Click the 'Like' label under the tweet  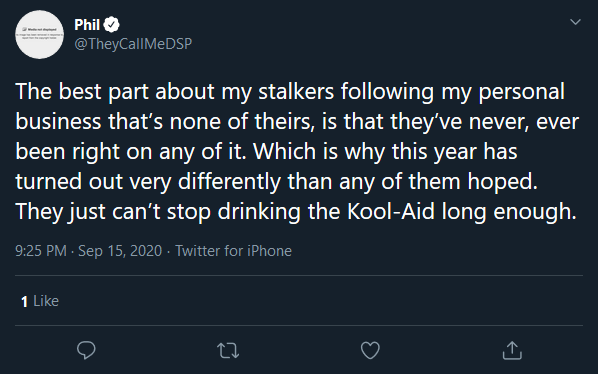tap(46, 301)
